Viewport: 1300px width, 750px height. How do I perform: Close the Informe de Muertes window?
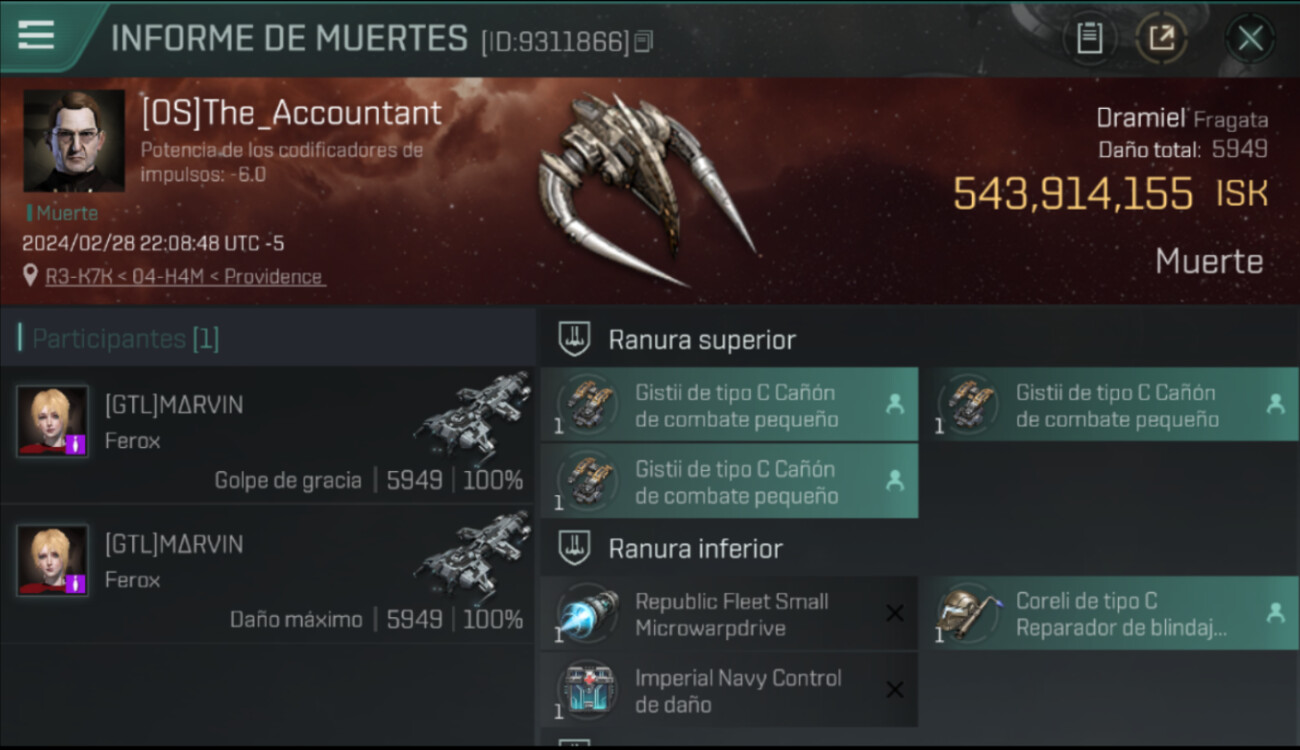pyautogui.click(x=1249, y=39)
